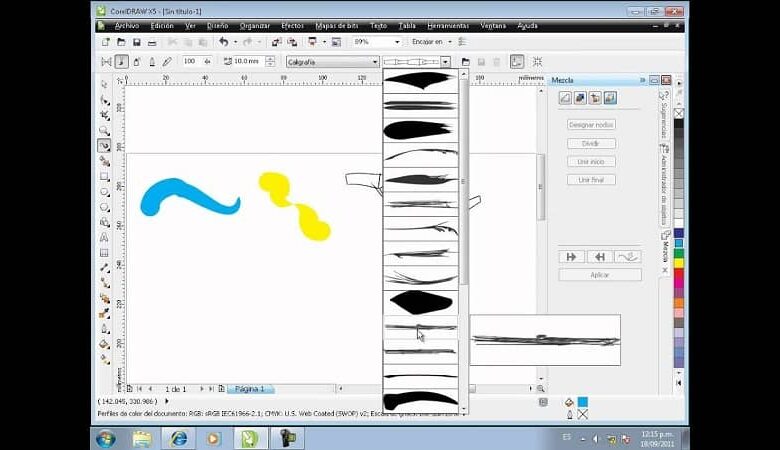The height and width of the screenshot is (450, 780).
Task: Select the Shape tool in the toolbox
Action: click(104, 100)
